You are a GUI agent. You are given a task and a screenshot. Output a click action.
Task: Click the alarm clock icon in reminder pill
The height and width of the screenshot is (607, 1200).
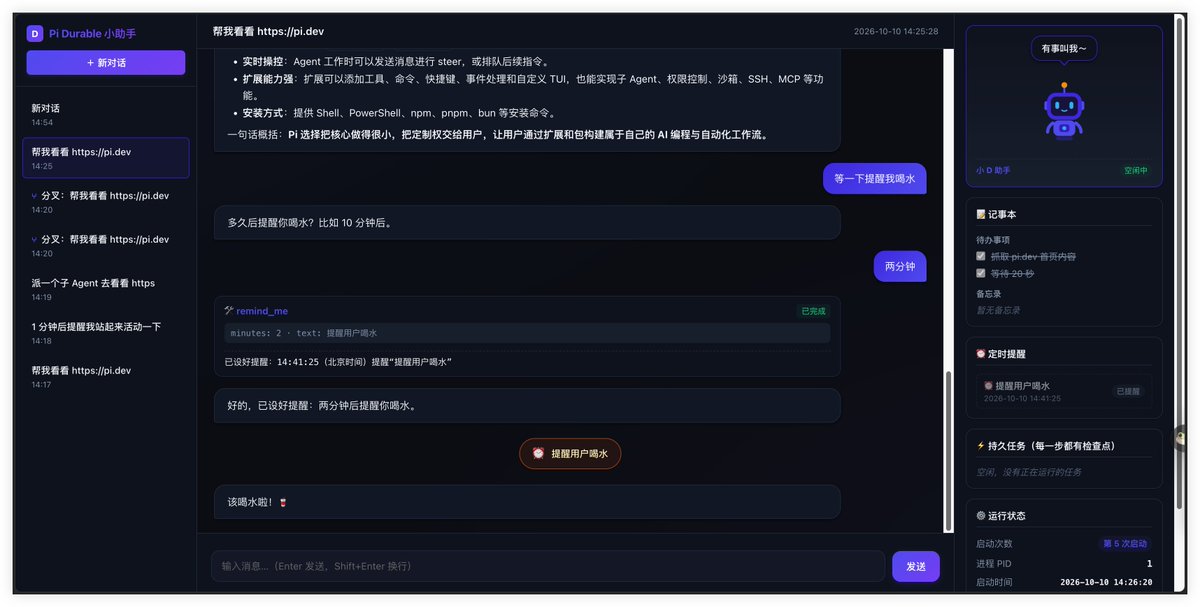(x=538, y=453)
